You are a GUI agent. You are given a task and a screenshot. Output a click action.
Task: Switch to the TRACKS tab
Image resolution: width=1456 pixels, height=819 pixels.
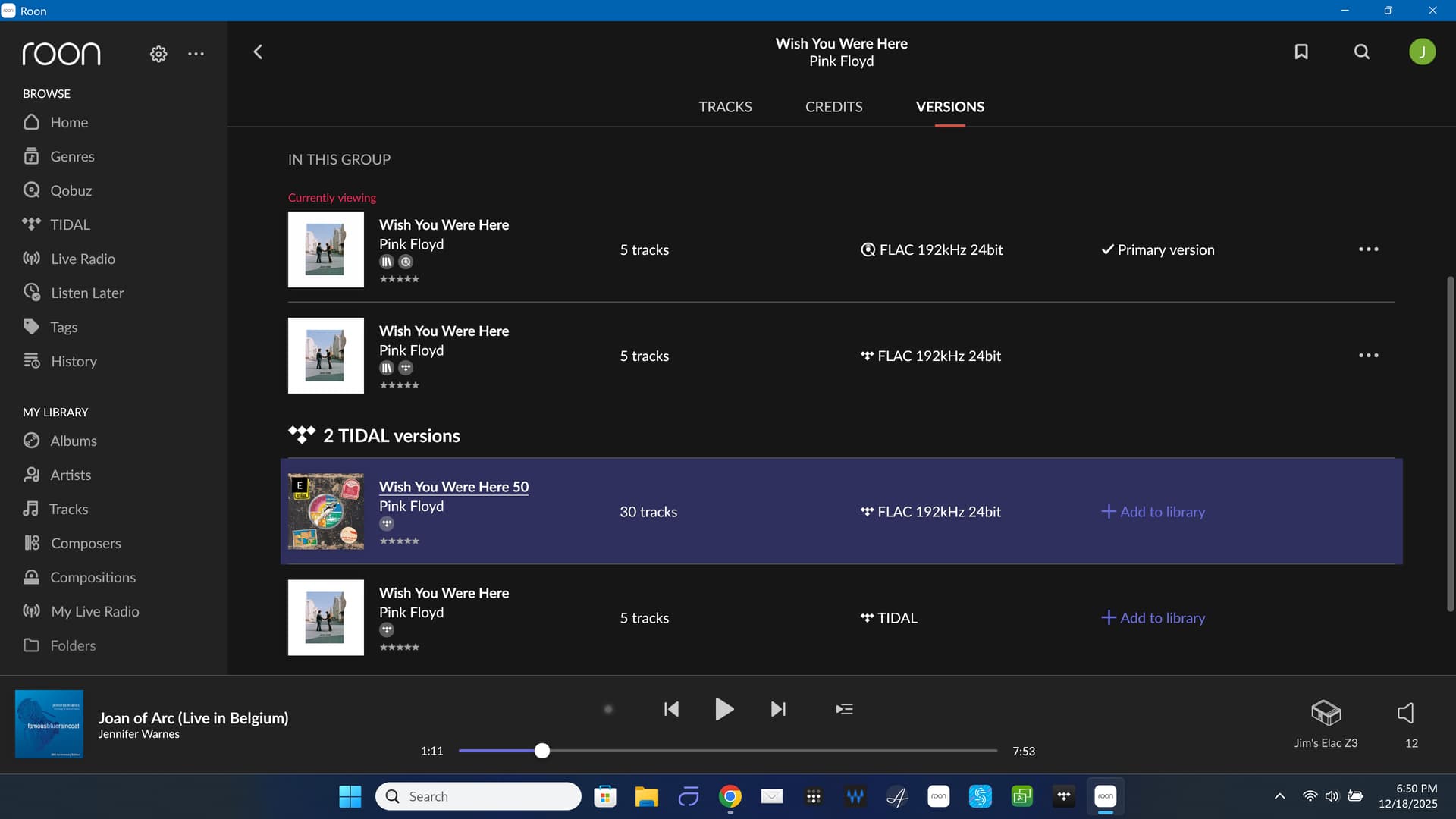725,107
